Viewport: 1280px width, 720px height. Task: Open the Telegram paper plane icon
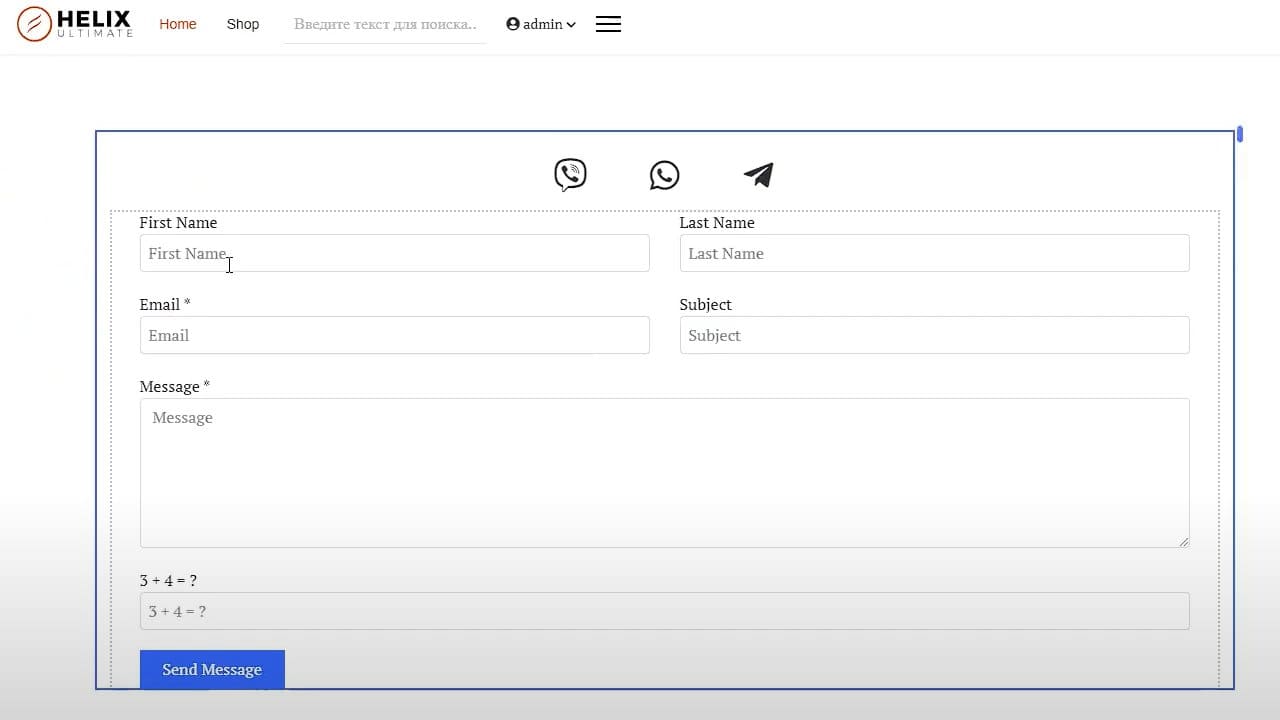759,175
